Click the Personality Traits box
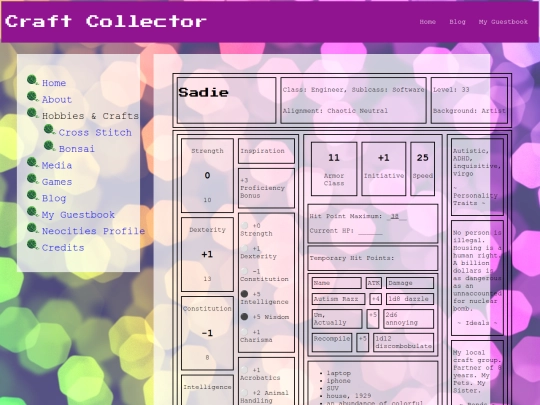The image size is (540, 405). [x=477, y=177]
